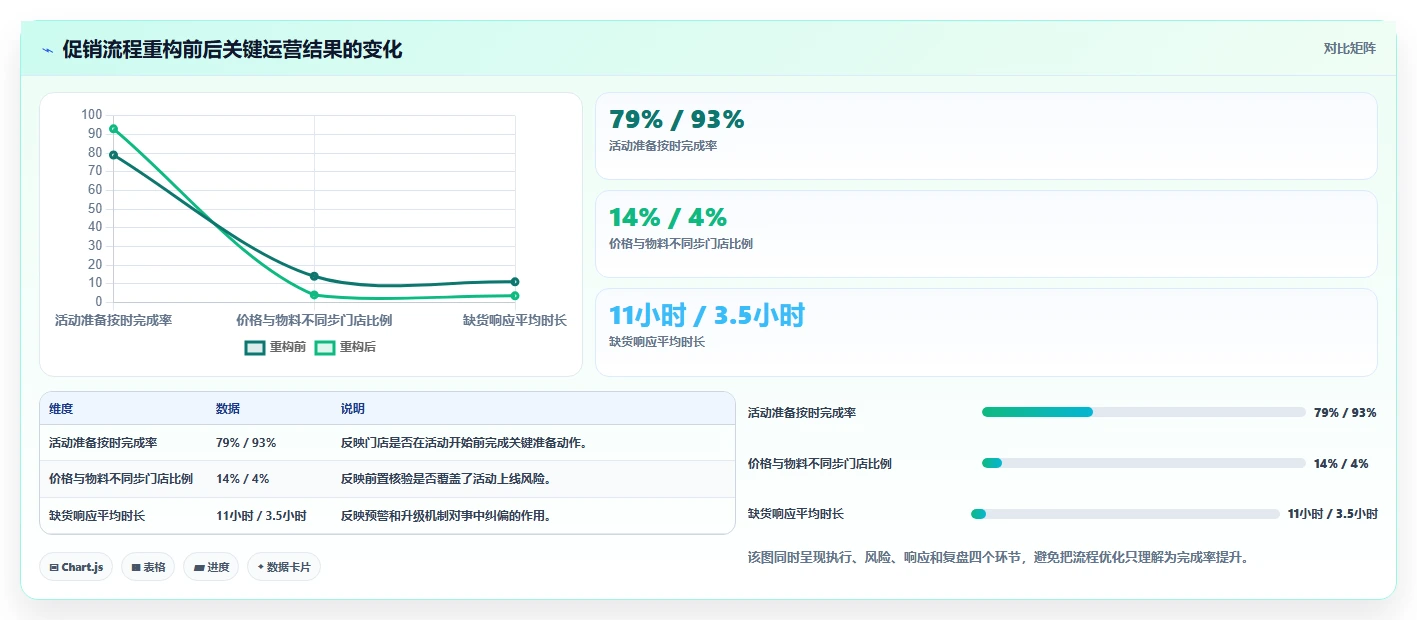The height and width of the screenshot is (620, 1417).
Task: Click the 缺货响应平均时长 progress bar
Action: pyautogui.click(x=1125, y=514)
